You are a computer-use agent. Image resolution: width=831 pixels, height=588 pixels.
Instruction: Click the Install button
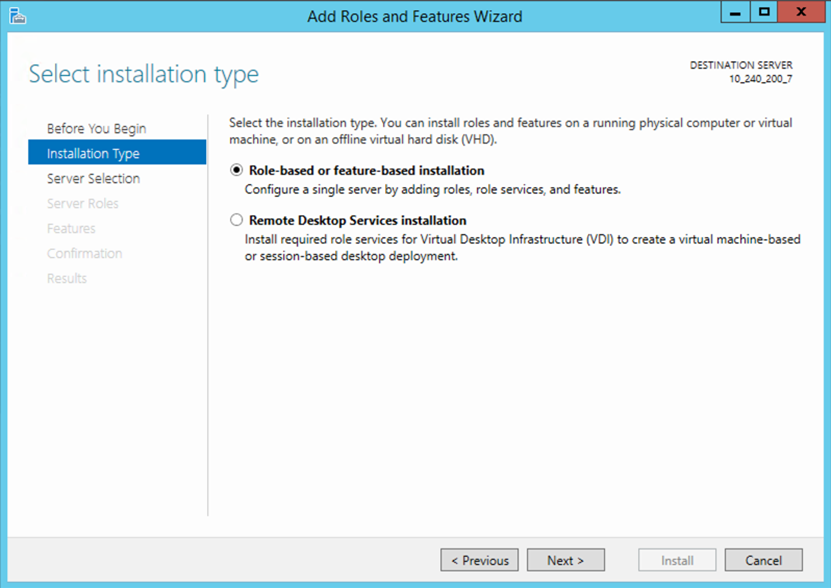click(x=677, y=561)
